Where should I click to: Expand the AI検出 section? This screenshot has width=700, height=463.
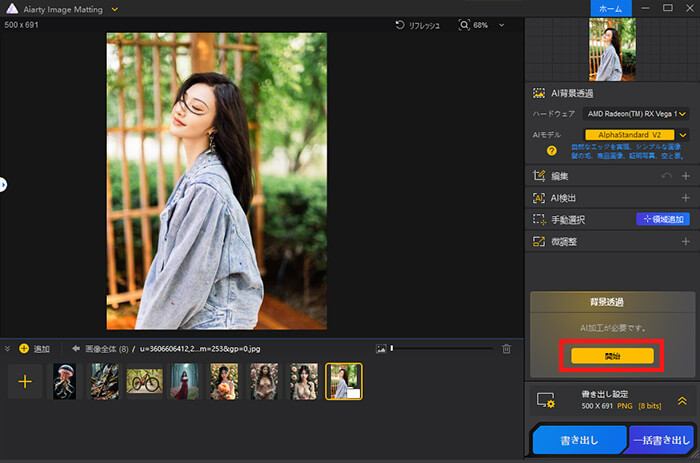(685, 198)
